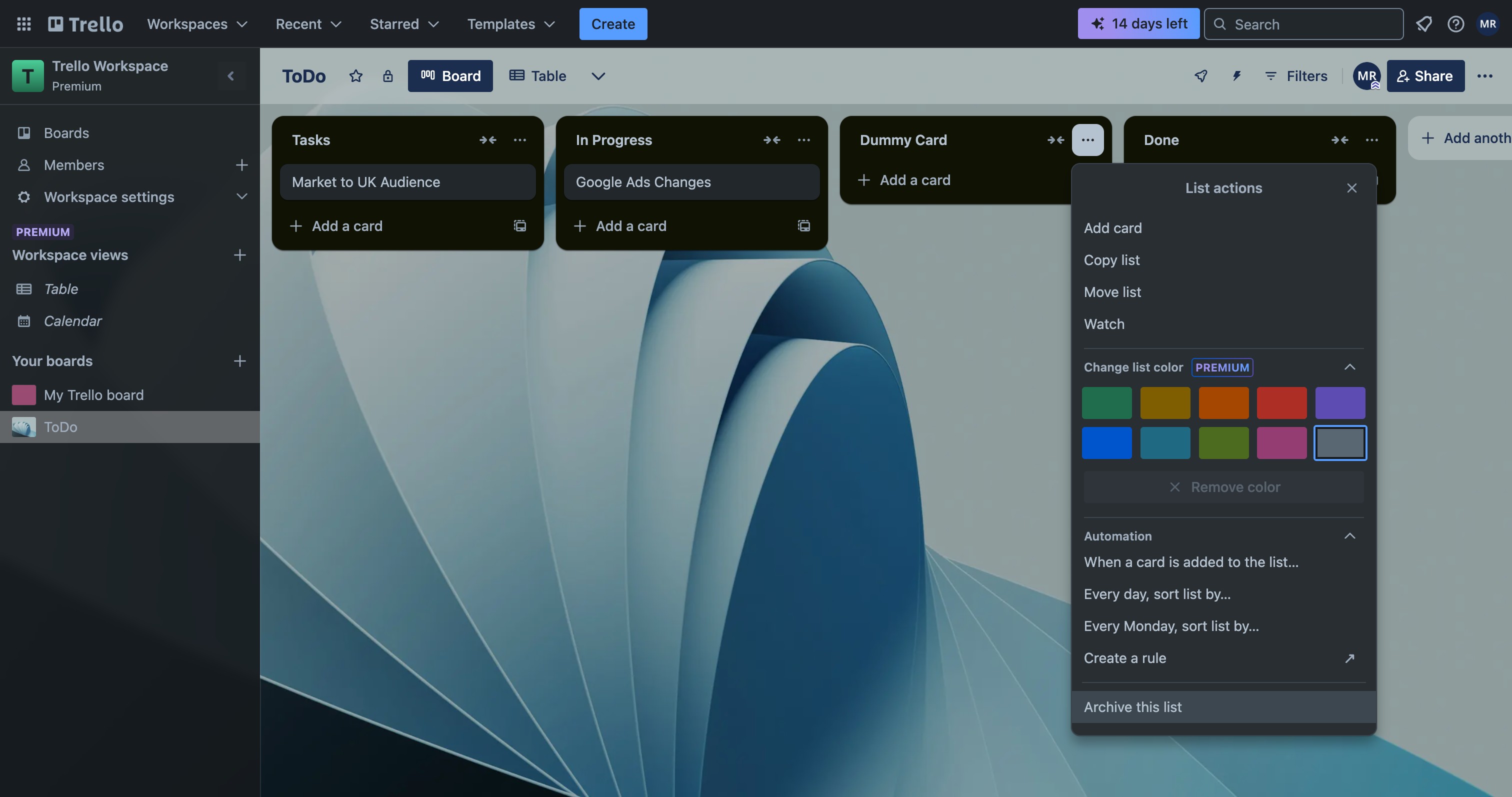Open the board menu three dots
The image size is (1512, 797).
coord(1484,75)
